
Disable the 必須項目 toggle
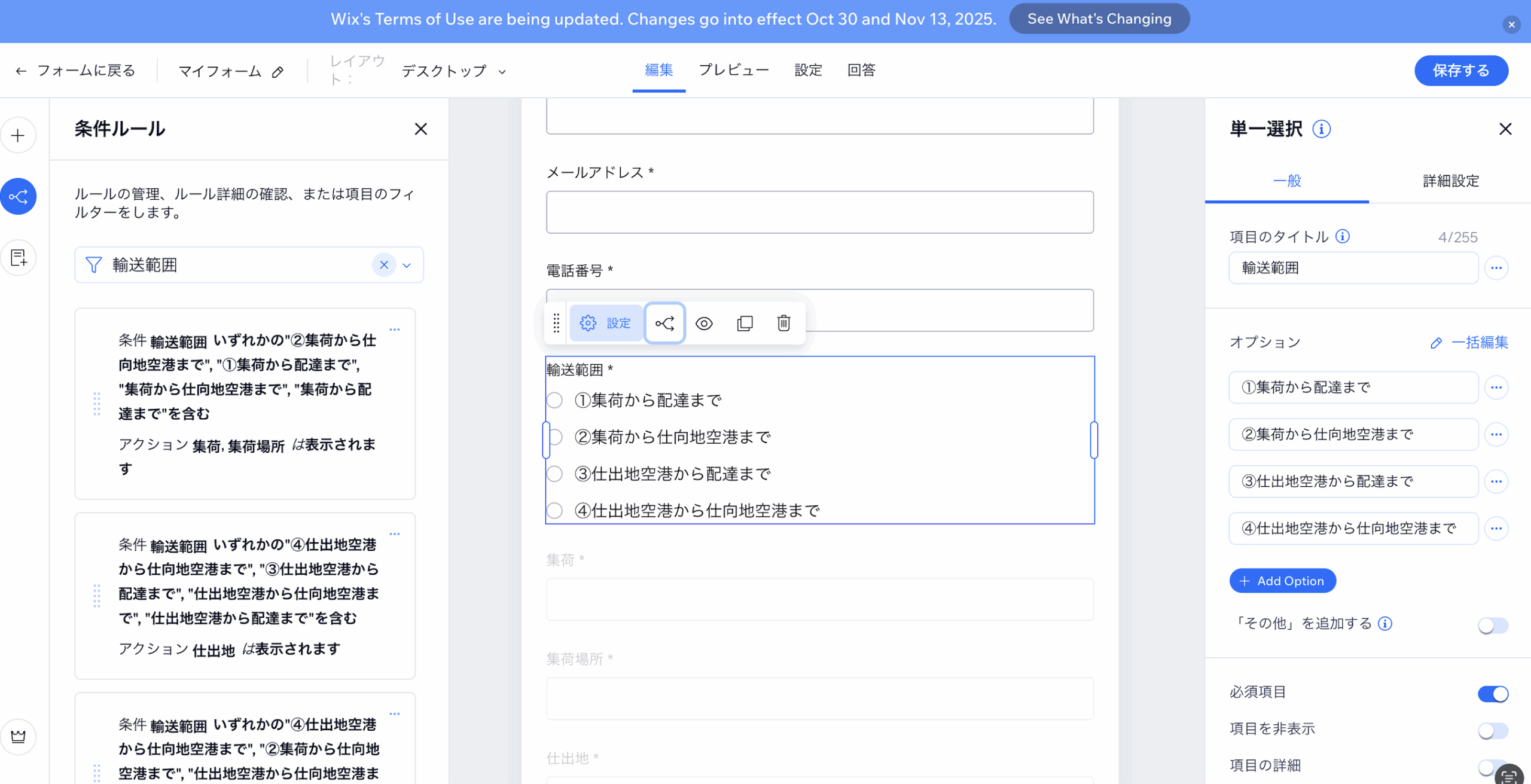click(1493, 694)
